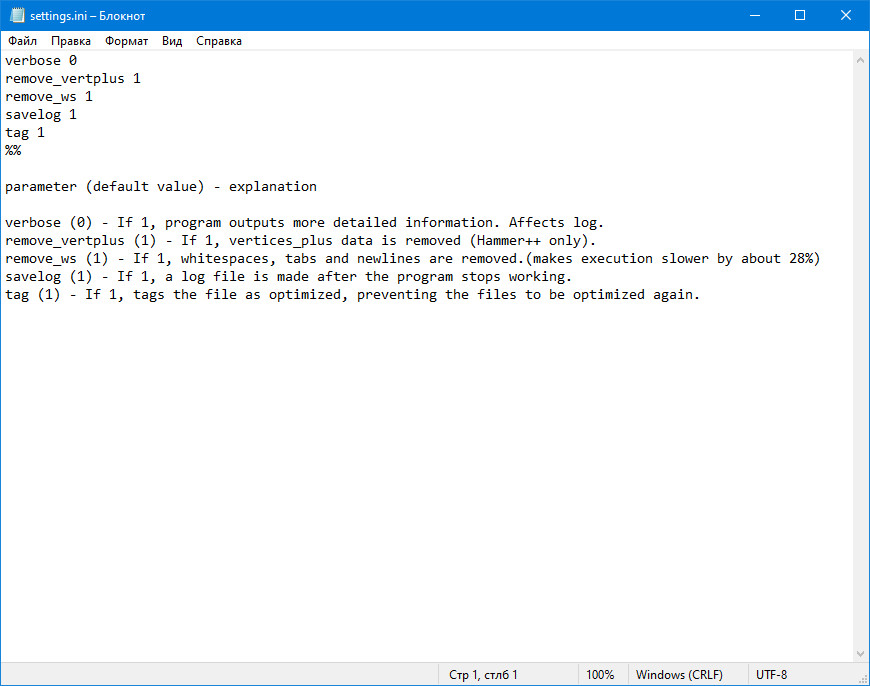
Task: Open the Вид menu
Action: (x=171, y=41)
